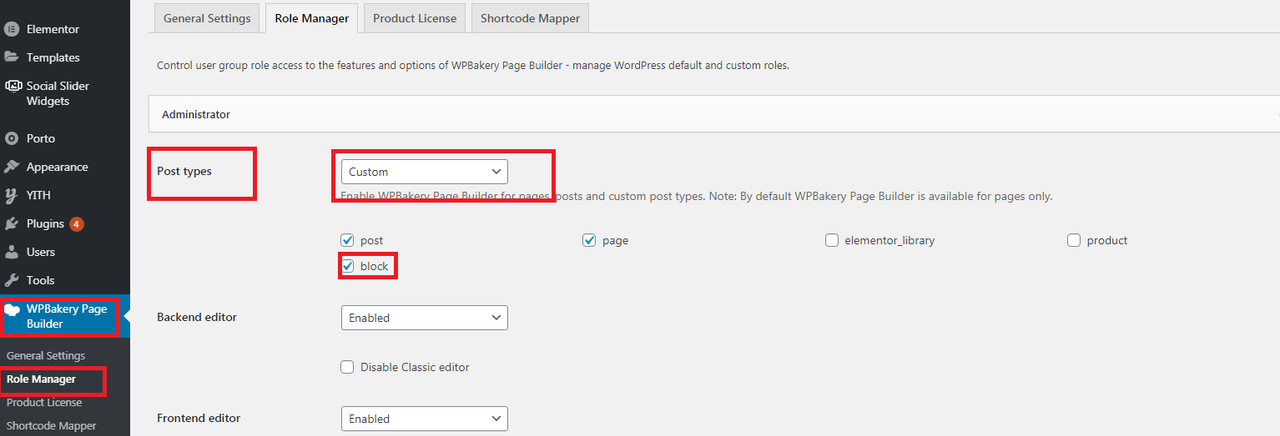Viewport: 1280px width, 436px height.
Task: Open the Post types Custom dropdown
Action: (x=424, y=171)
